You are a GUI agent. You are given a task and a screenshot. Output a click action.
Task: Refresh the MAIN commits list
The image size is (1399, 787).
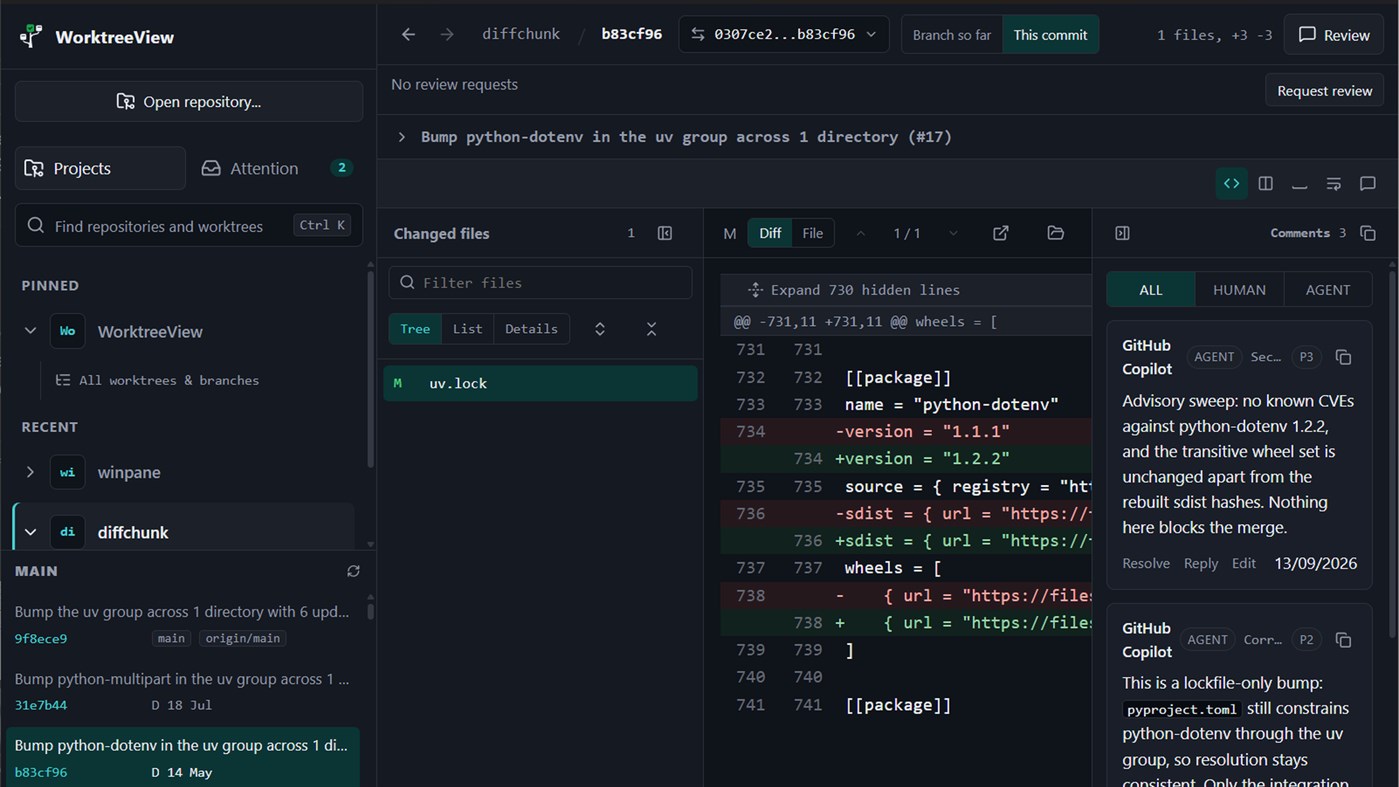[353, 571]
